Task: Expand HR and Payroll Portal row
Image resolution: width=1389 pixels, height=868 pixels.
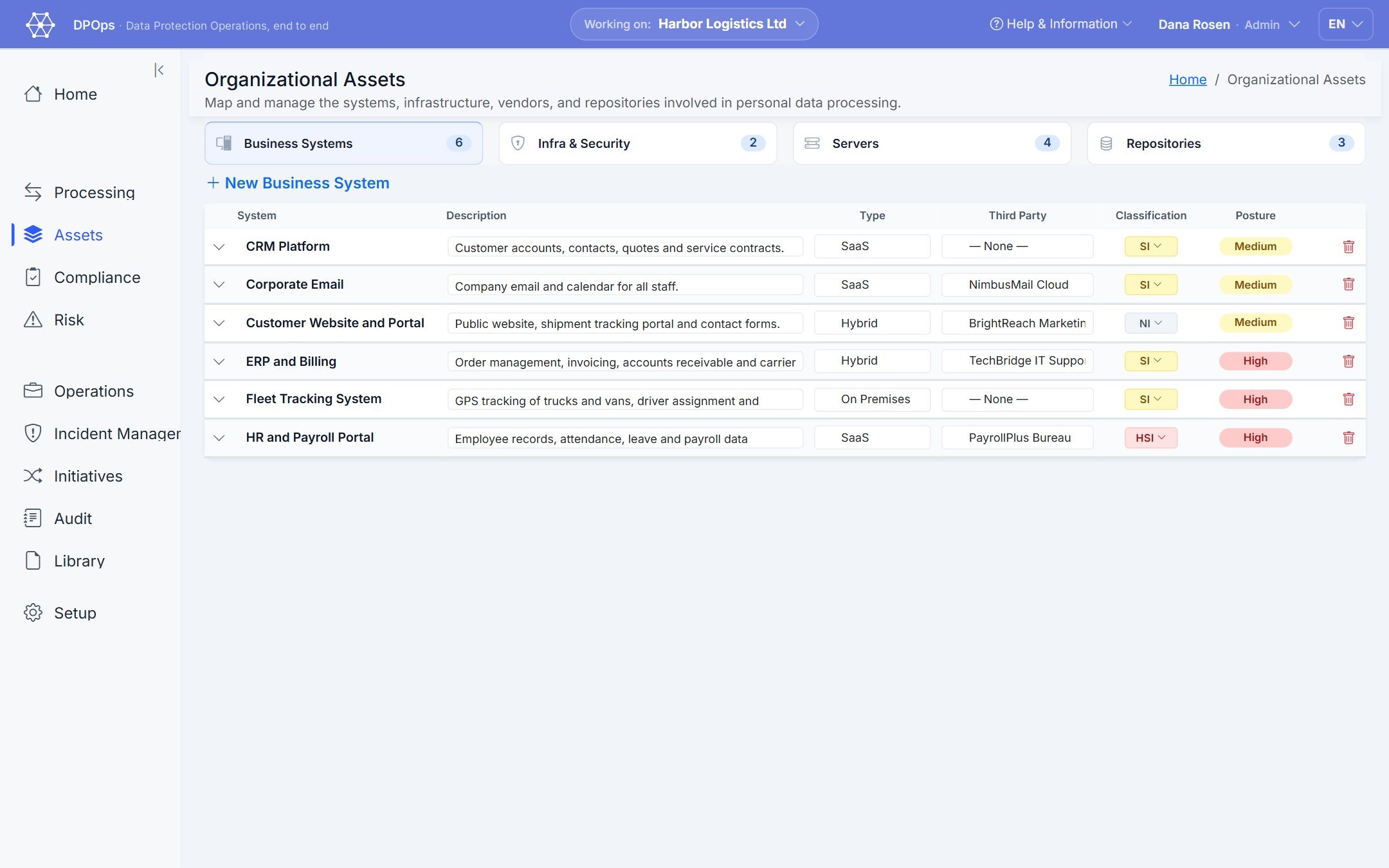Action: 219,438
